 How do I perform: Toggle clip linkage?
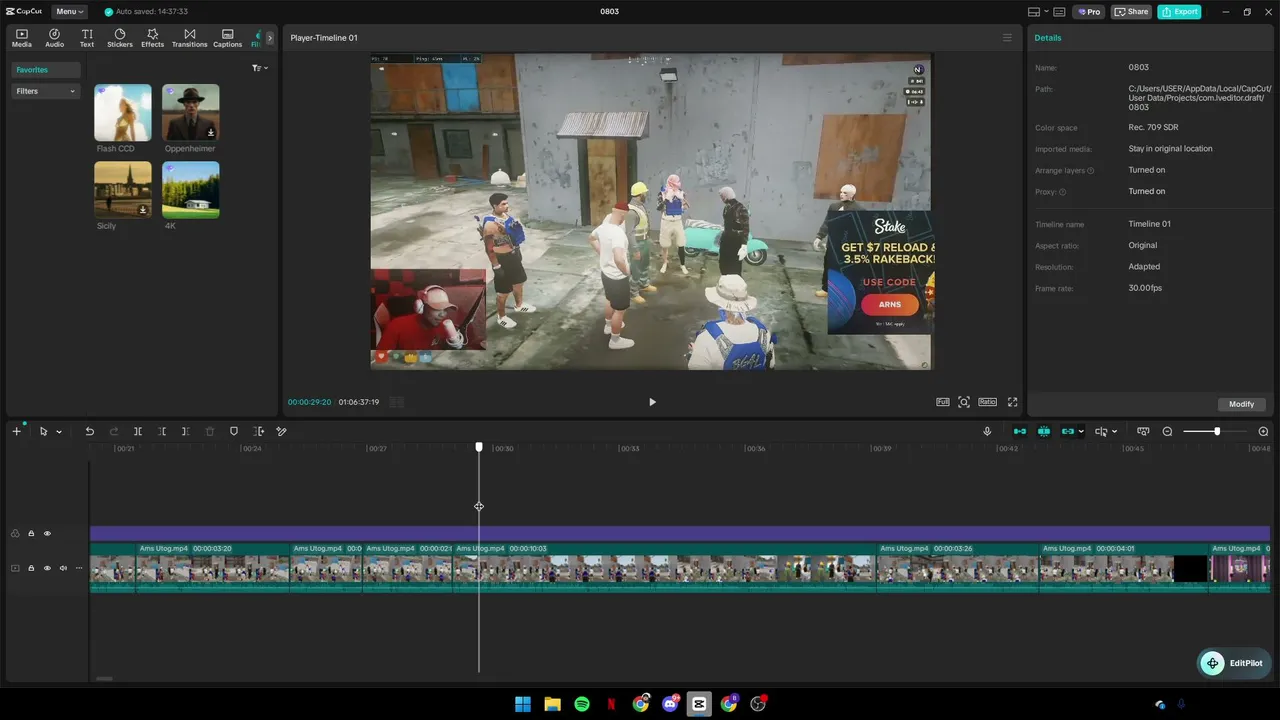click(1068, 432)
